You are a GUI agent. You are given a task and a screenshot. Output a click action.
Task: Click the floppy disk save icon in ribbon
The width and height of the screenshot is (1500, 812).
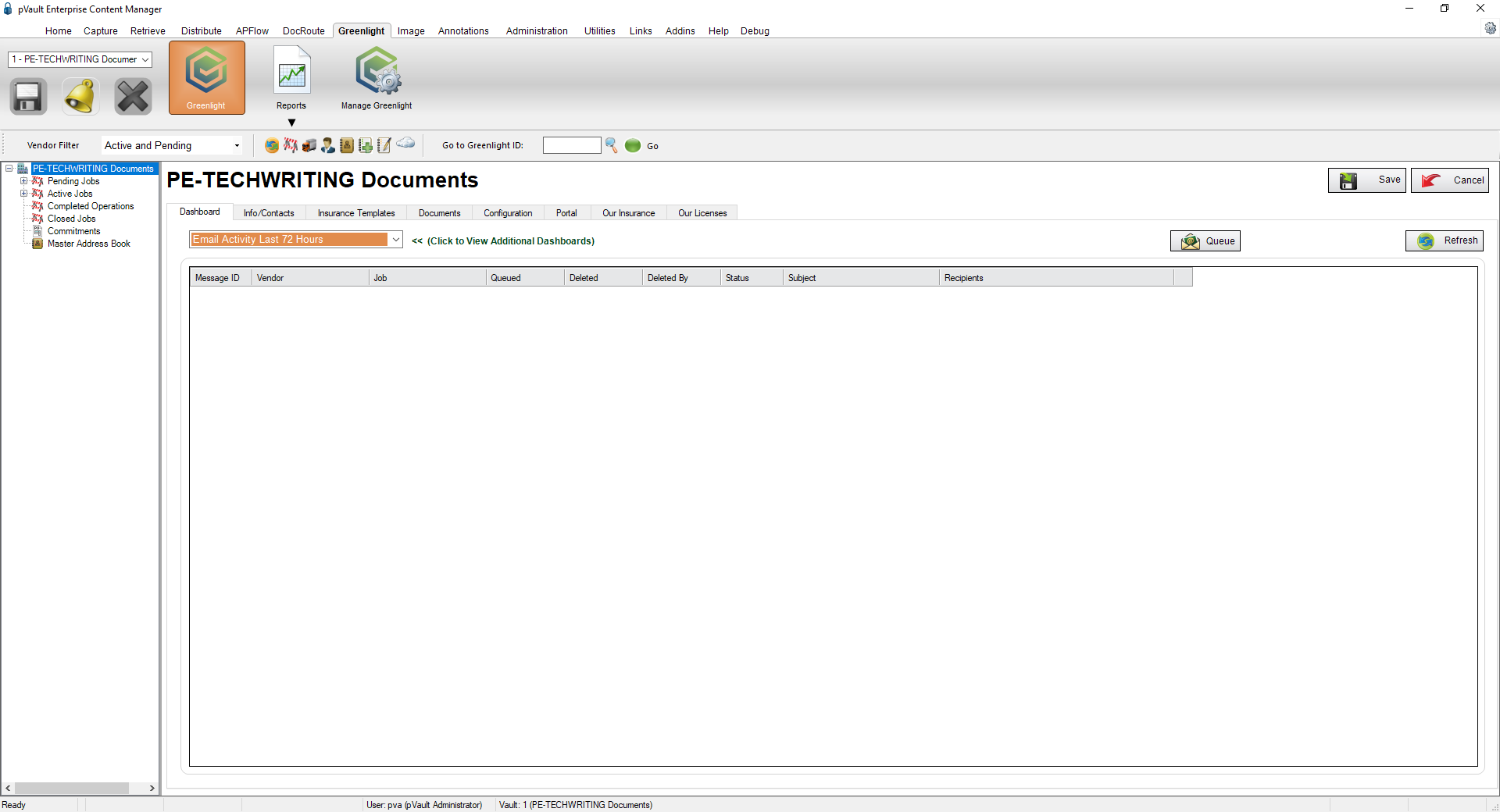29,97
